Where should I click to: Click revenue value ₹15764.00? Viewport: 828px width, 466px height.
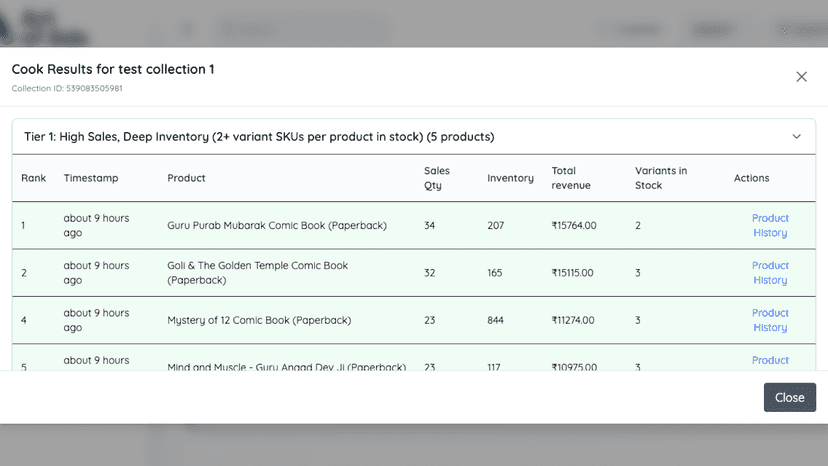pyautogui.click(x=574, y=226)
